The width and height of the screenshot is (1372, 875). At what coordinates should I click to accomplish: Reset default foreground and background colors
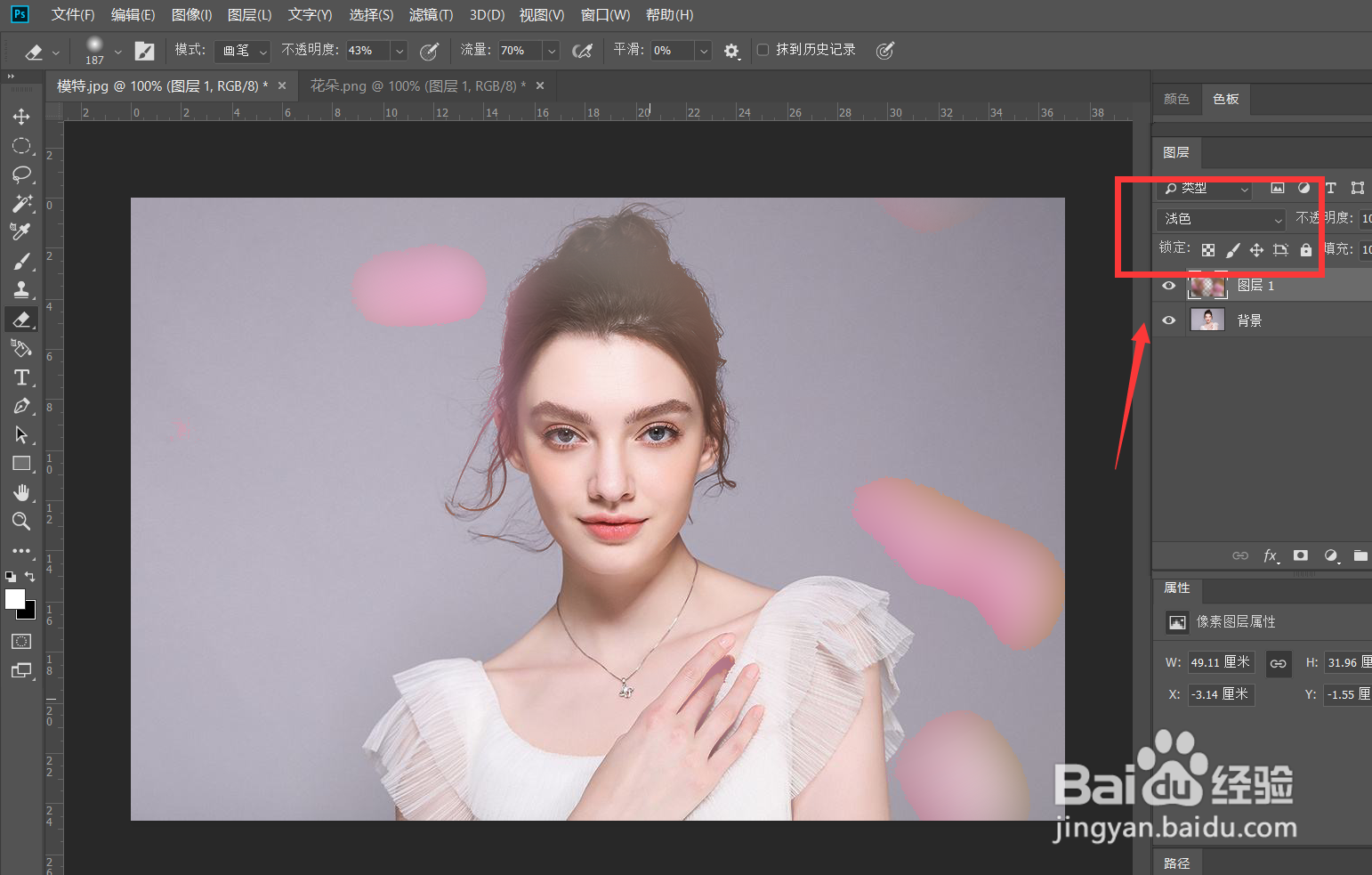coord(10,577)
